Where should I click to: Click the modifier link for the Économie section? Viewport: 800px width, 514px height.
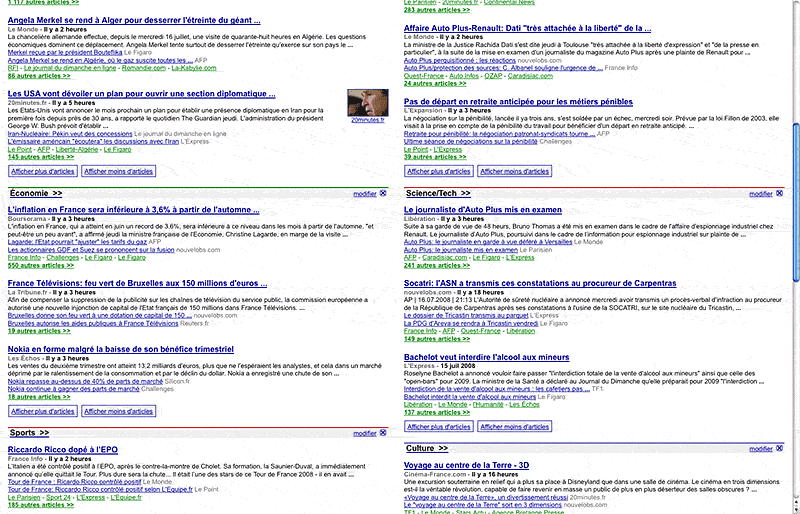[x=365, y=194]
